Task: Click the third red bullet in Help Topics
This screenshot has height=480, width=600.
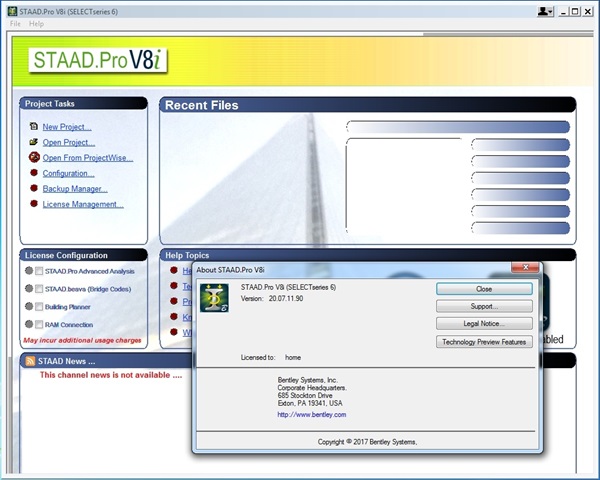Action: (x=174, y=301)
